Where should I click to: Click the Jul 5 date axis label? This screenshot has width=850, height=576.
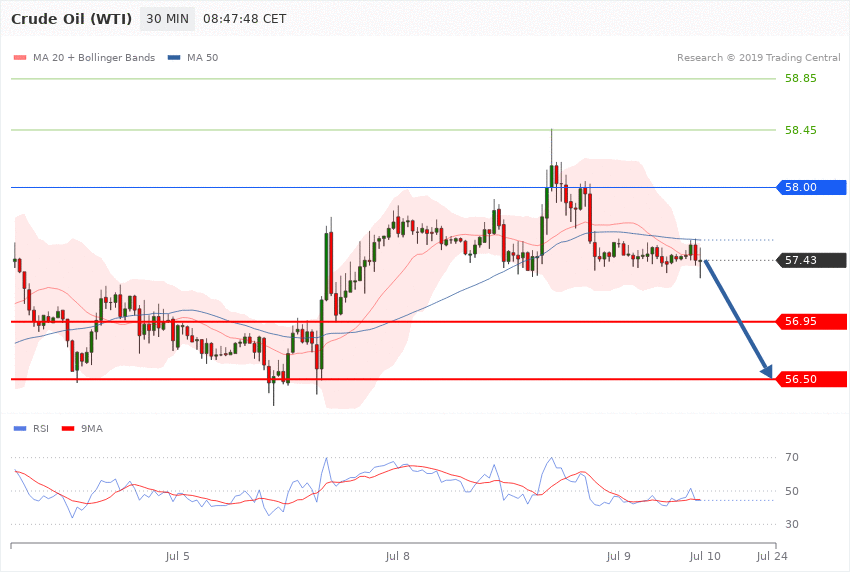tap(177, 556)
